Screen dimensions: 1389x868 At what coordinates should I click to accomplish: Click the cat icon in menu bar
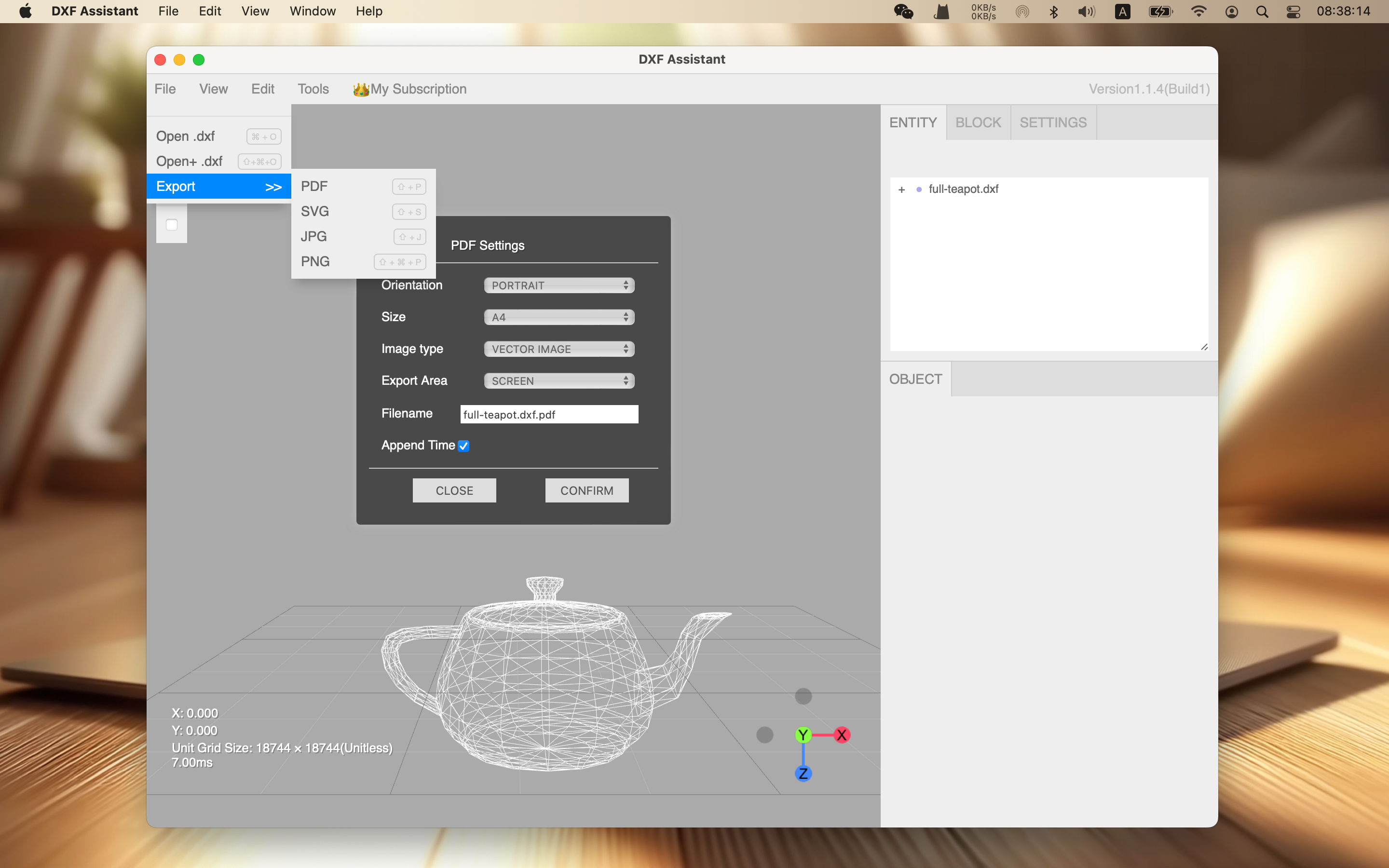coord(941,12)
